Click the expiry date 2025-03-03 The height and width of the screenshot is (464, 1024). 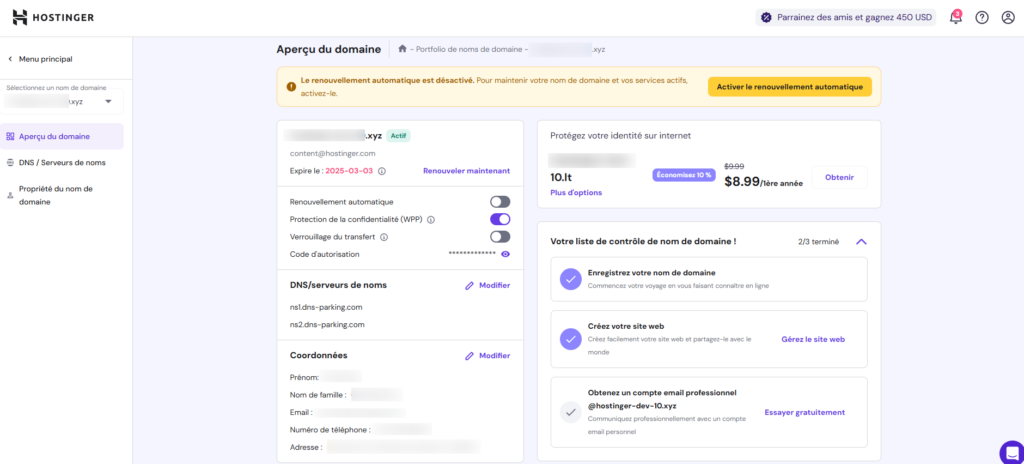pos(349,171)
